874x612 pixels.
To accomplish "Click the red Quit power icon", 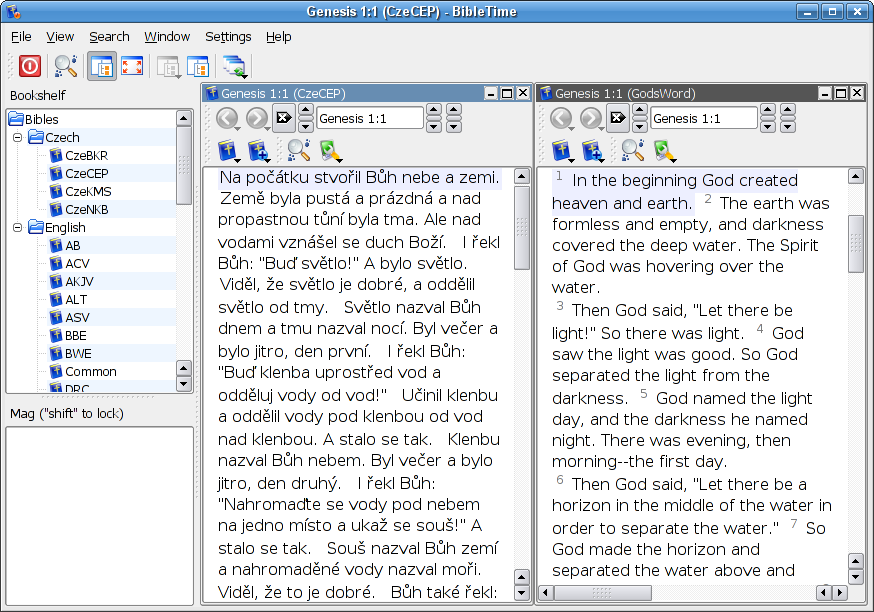I will [30, 66].
